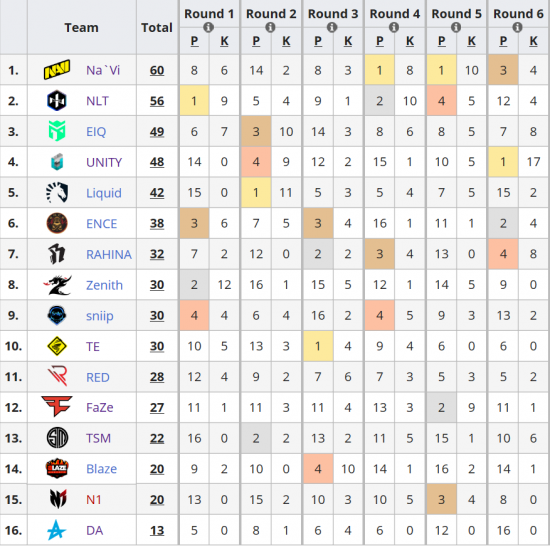
Task: Open the NLT team link
Action: (x=97, y=101)
